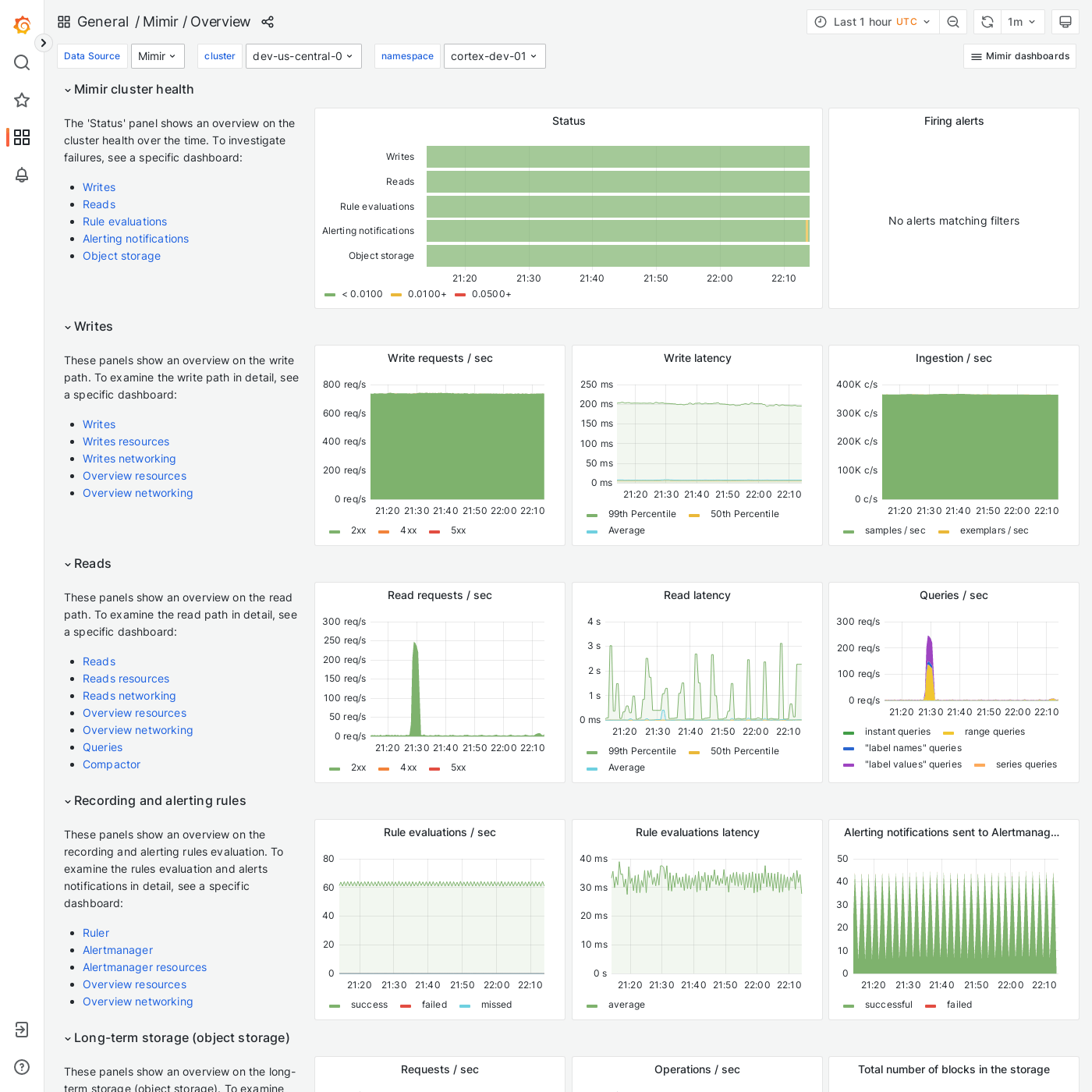Open Alerting from the sidebar bell icon

pyautogui.click(x=21, y=175)
